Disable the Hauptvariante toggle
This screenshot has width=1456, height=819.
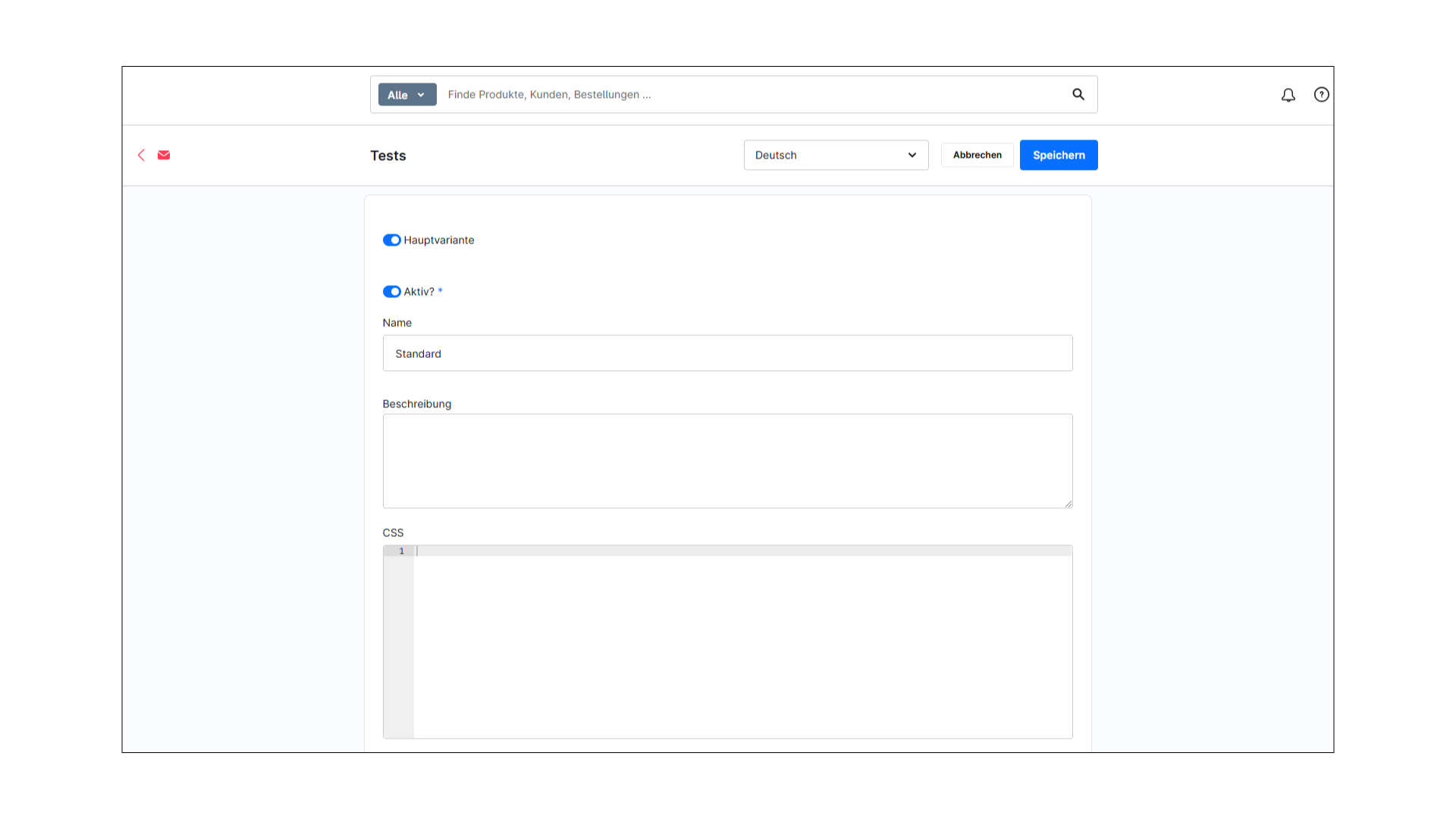391,240
